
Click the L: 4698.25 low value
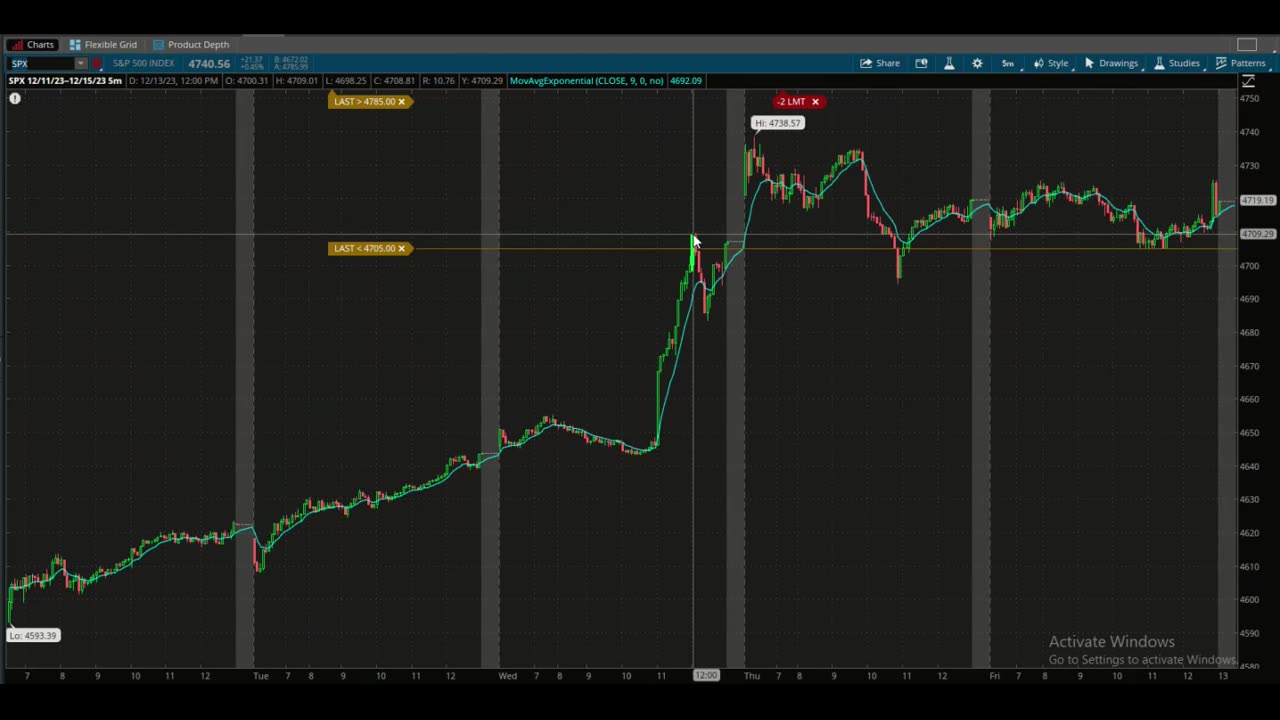tap(346, 80)
